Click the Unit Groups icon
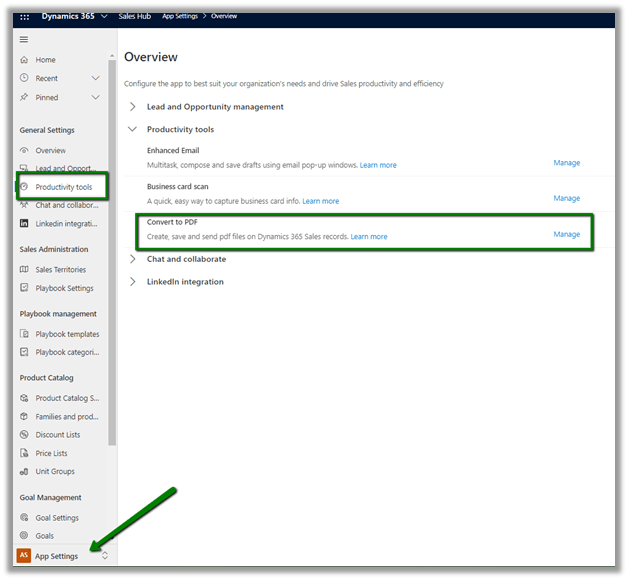The width and height of the screenshot is (628, 580). pos(24,471)
